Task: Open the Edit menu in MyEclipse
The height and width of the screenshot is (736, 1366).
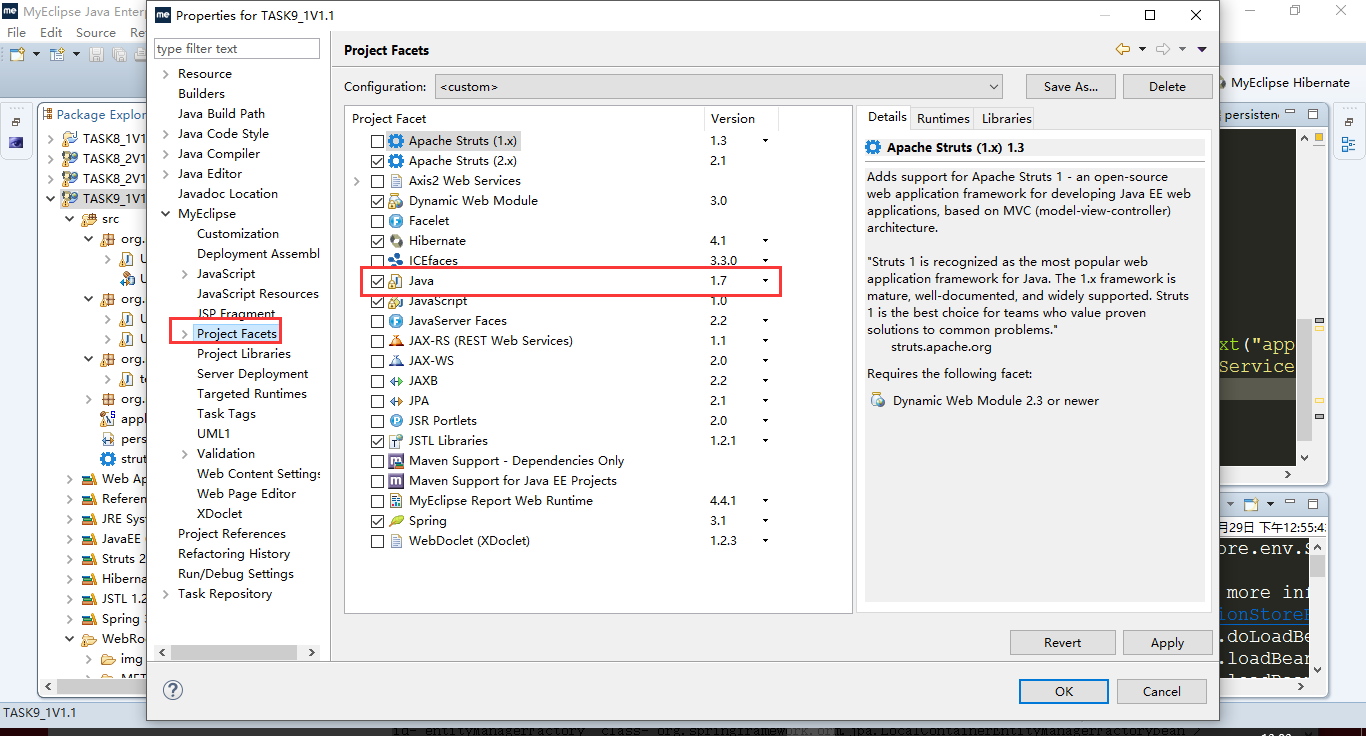Action: click(51, 32)
